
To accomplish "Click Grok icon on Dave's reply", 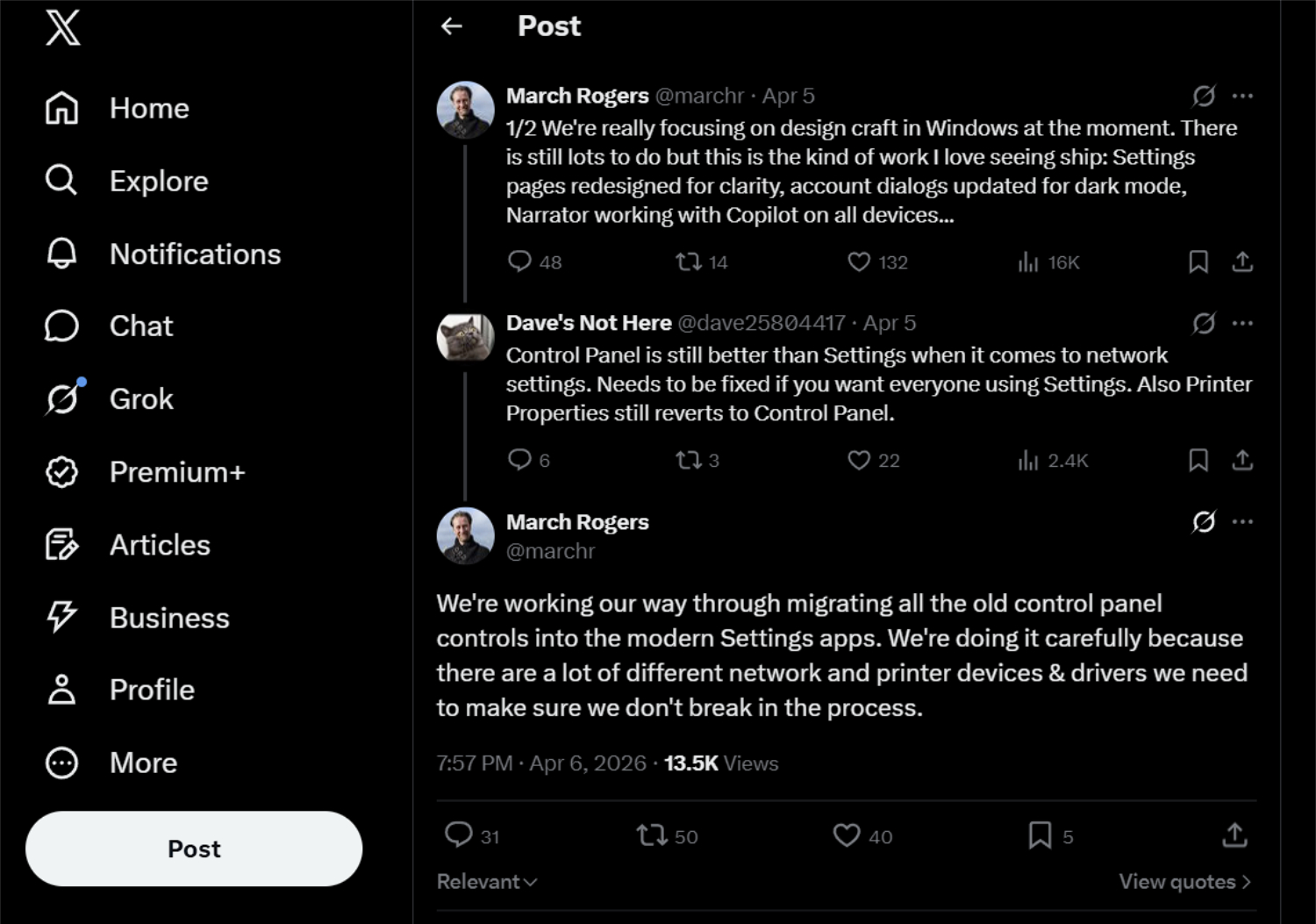I will coord(1204,323).
